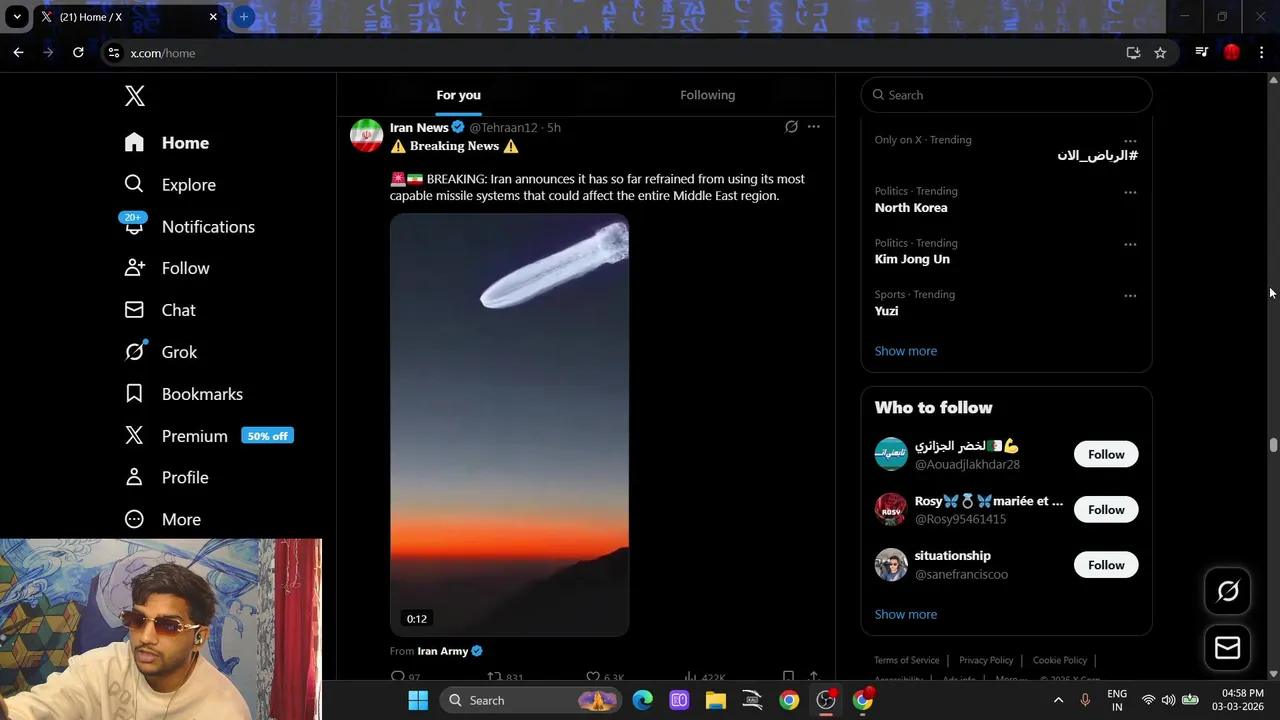Follow the situationship account
This screenshot has width=1280, height=720.
pos(1106,565)
